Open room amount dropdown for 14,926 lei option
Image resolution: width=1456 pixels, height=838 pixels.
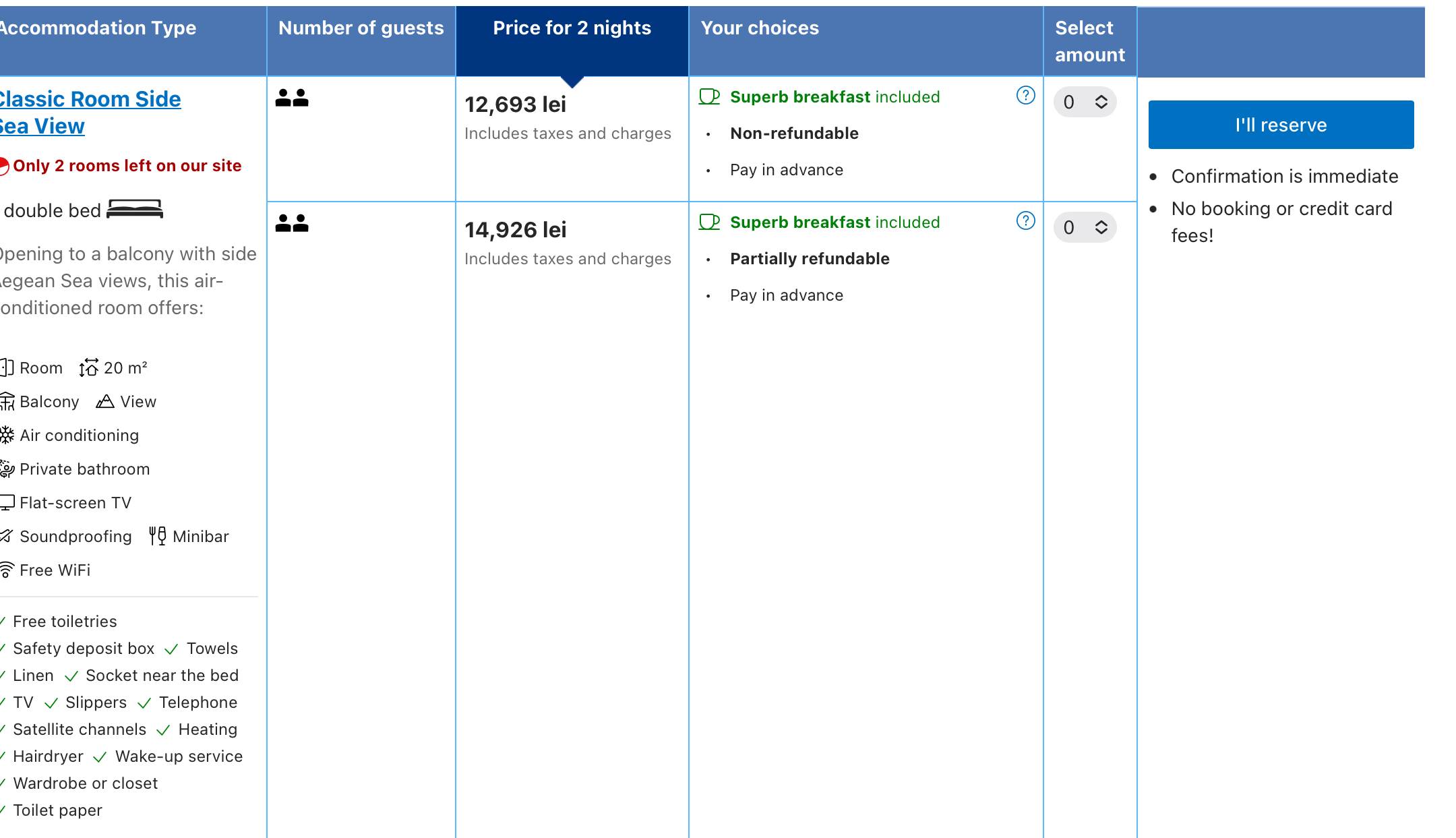1085,228
